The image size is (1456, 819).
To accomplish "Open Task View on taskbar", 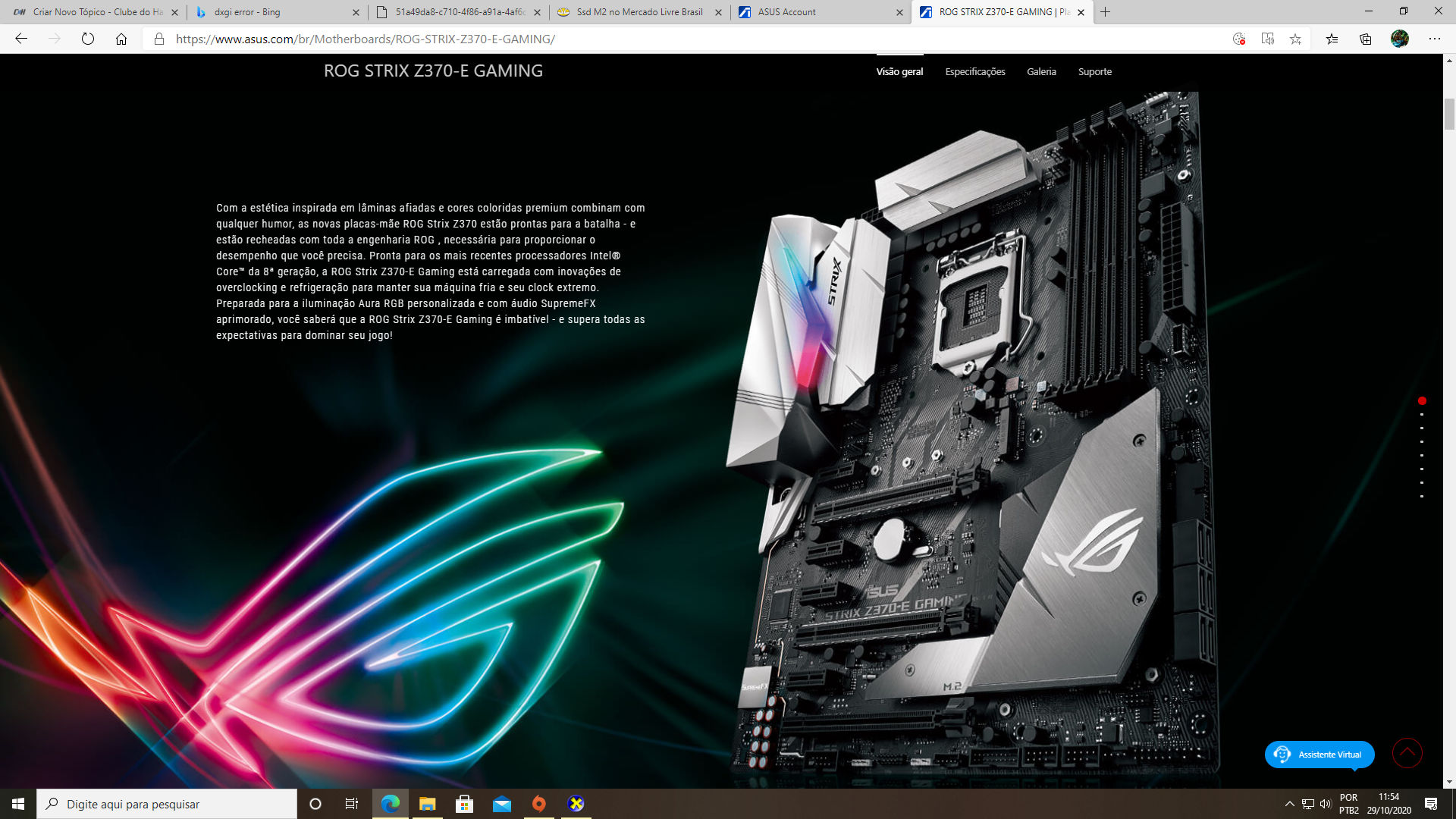I will (352, 804).
